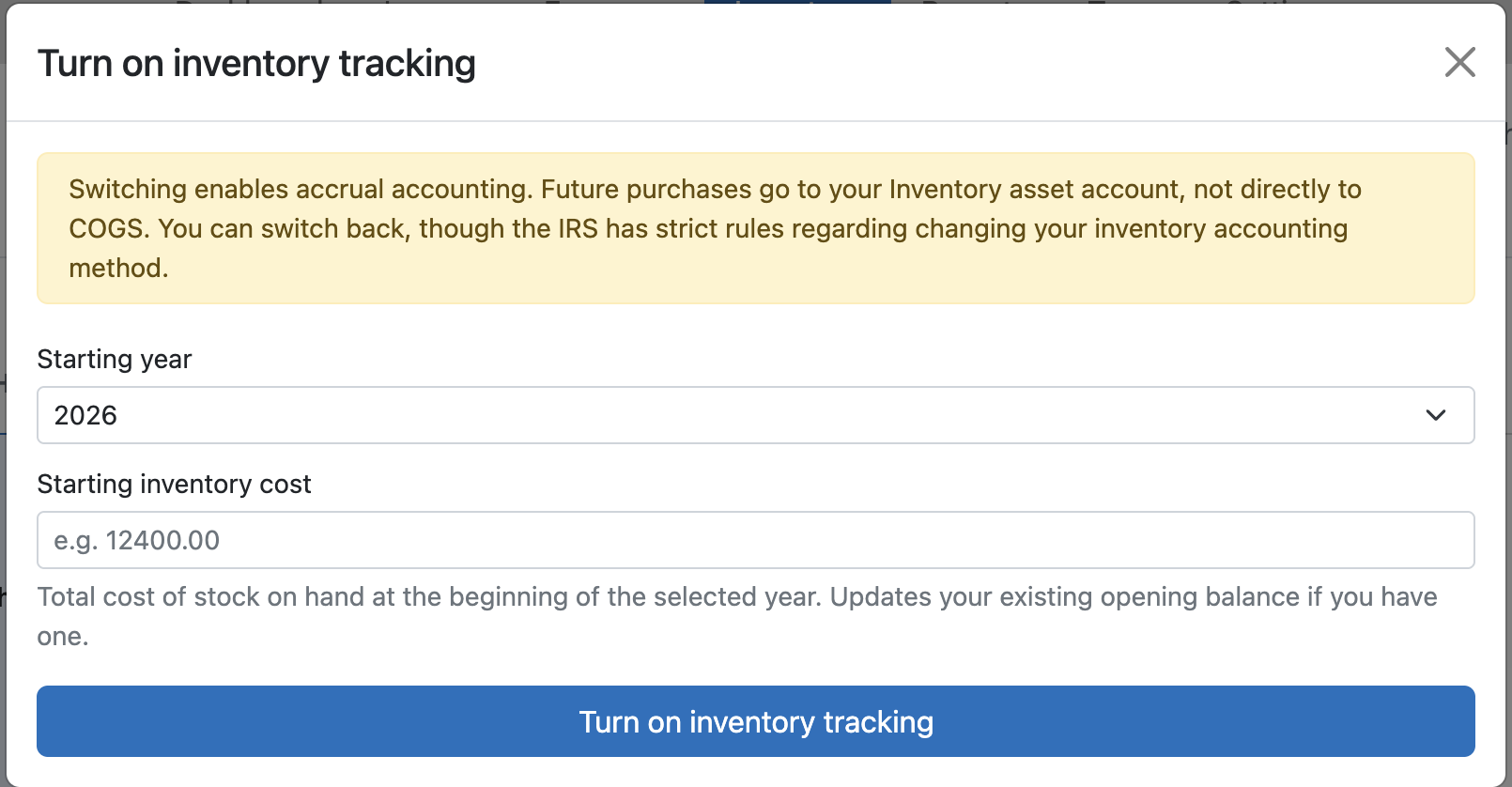The width and height of the screenshot is (1512, 787).
Task: Click the Turn on inventory tracking dialog heading
Action: coord(256,64)
